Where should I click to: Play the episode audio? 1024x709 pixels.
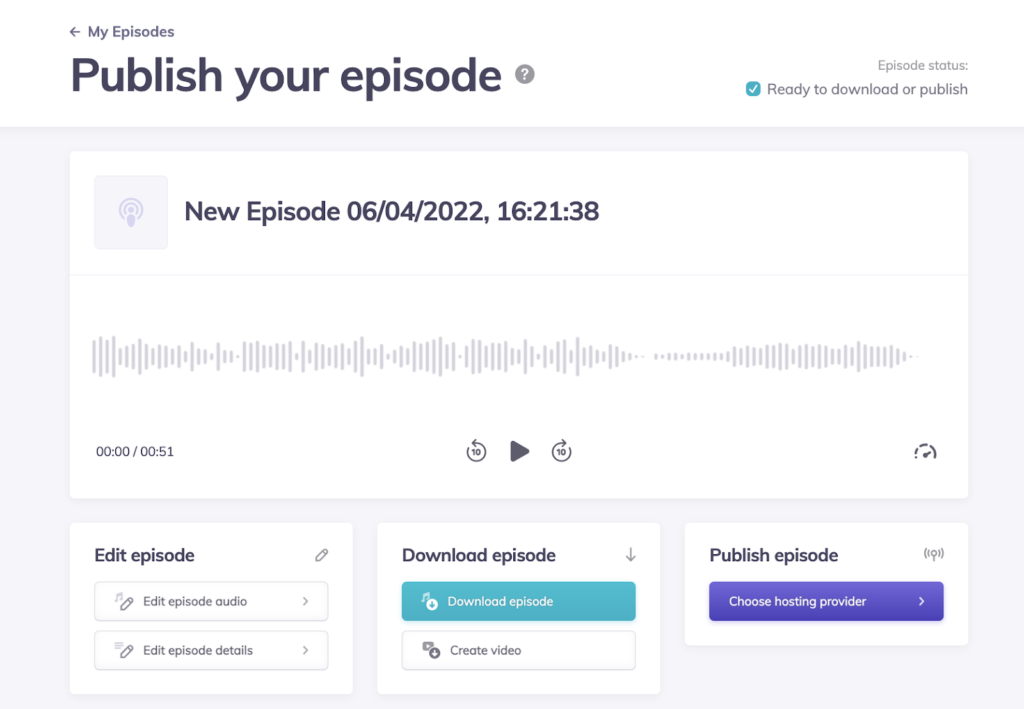point(519,451)
